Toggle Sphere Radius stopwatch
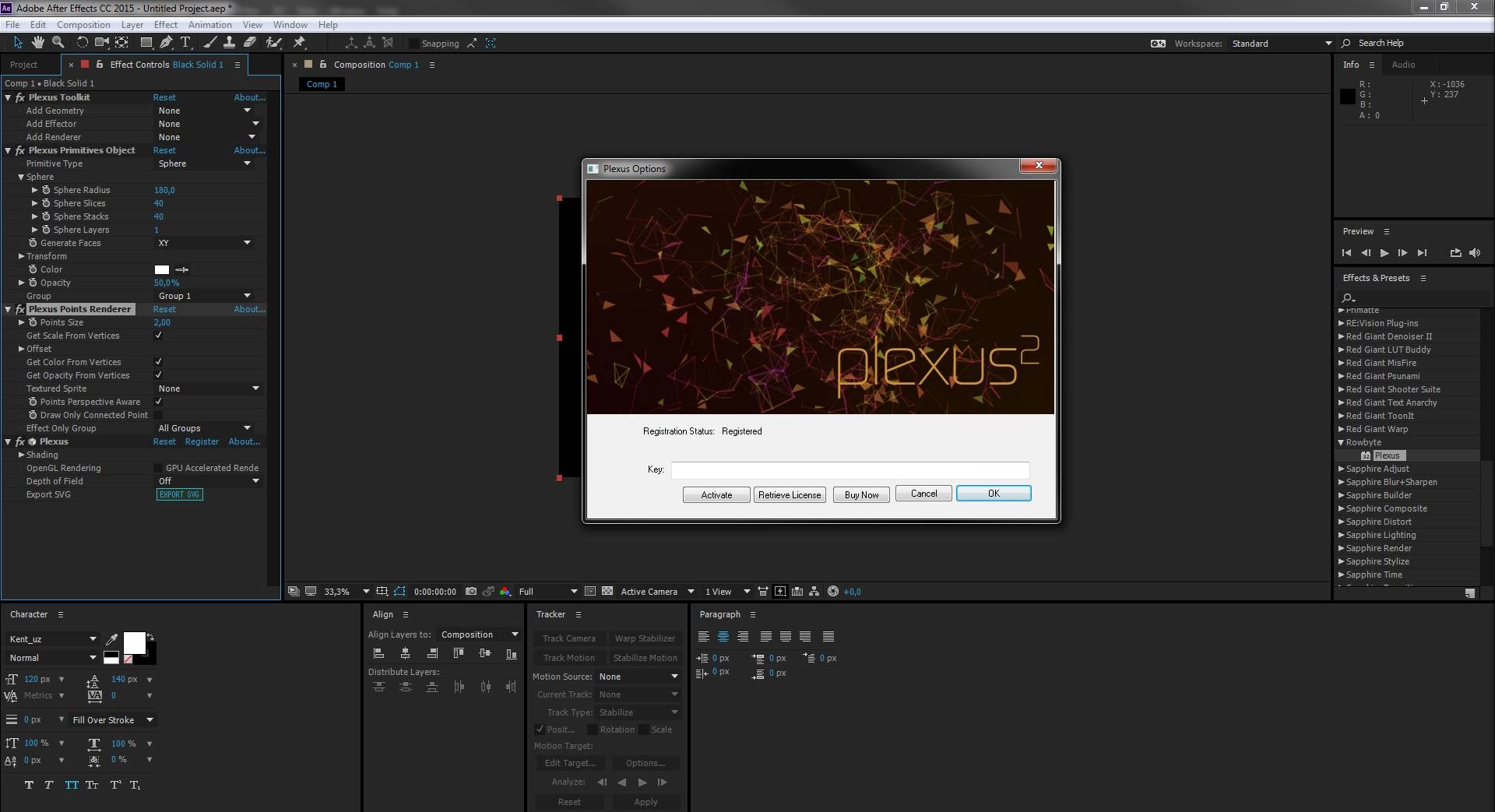The height and width of the screenshot is (812, 1495). point(46,190)
